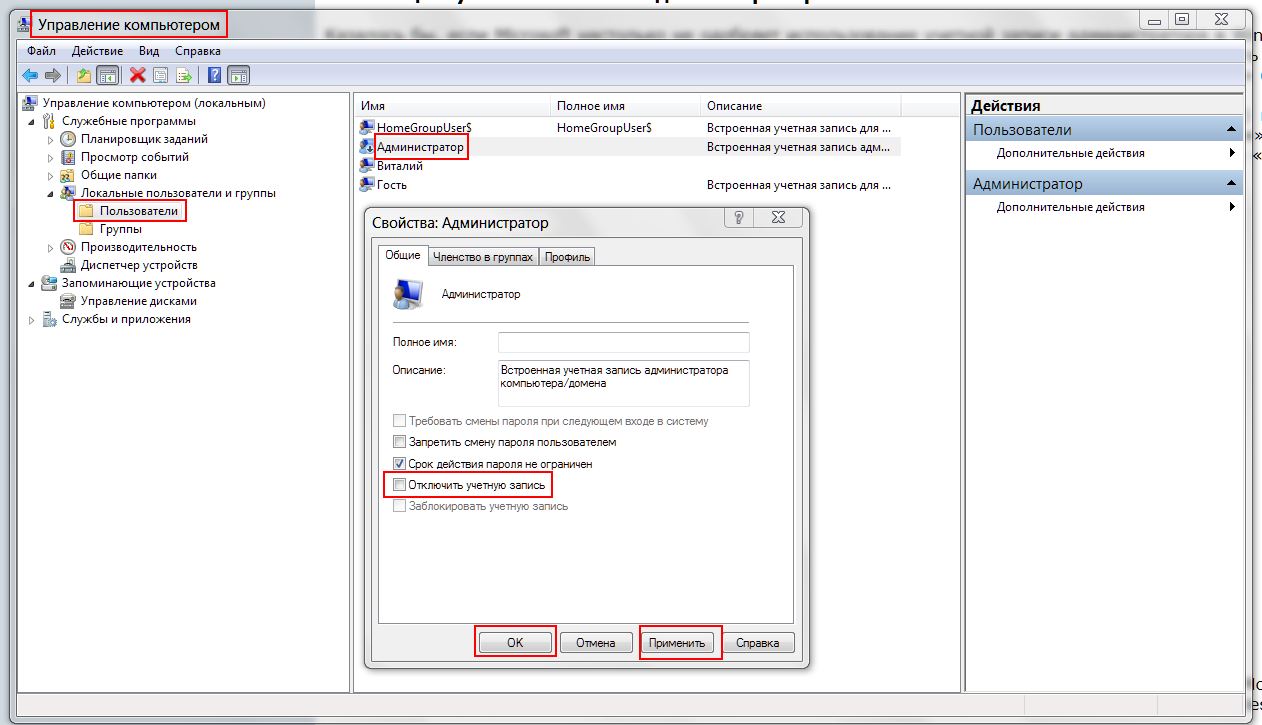Screen dimensions: 1262x725
Task: Collapse the Запоминающие устройства node
Action: click(32, 283)
